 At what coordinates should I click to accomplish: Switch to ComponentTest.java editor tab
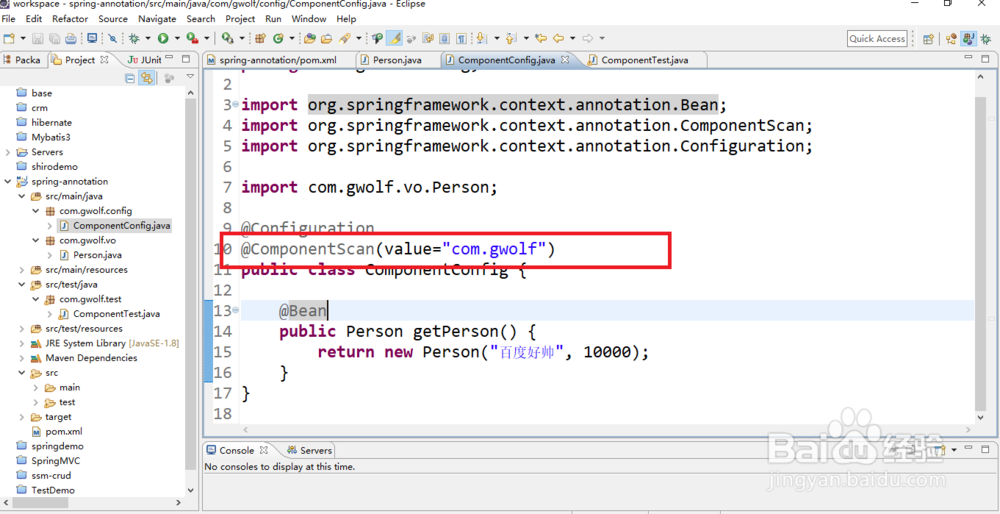pos(644,60)
